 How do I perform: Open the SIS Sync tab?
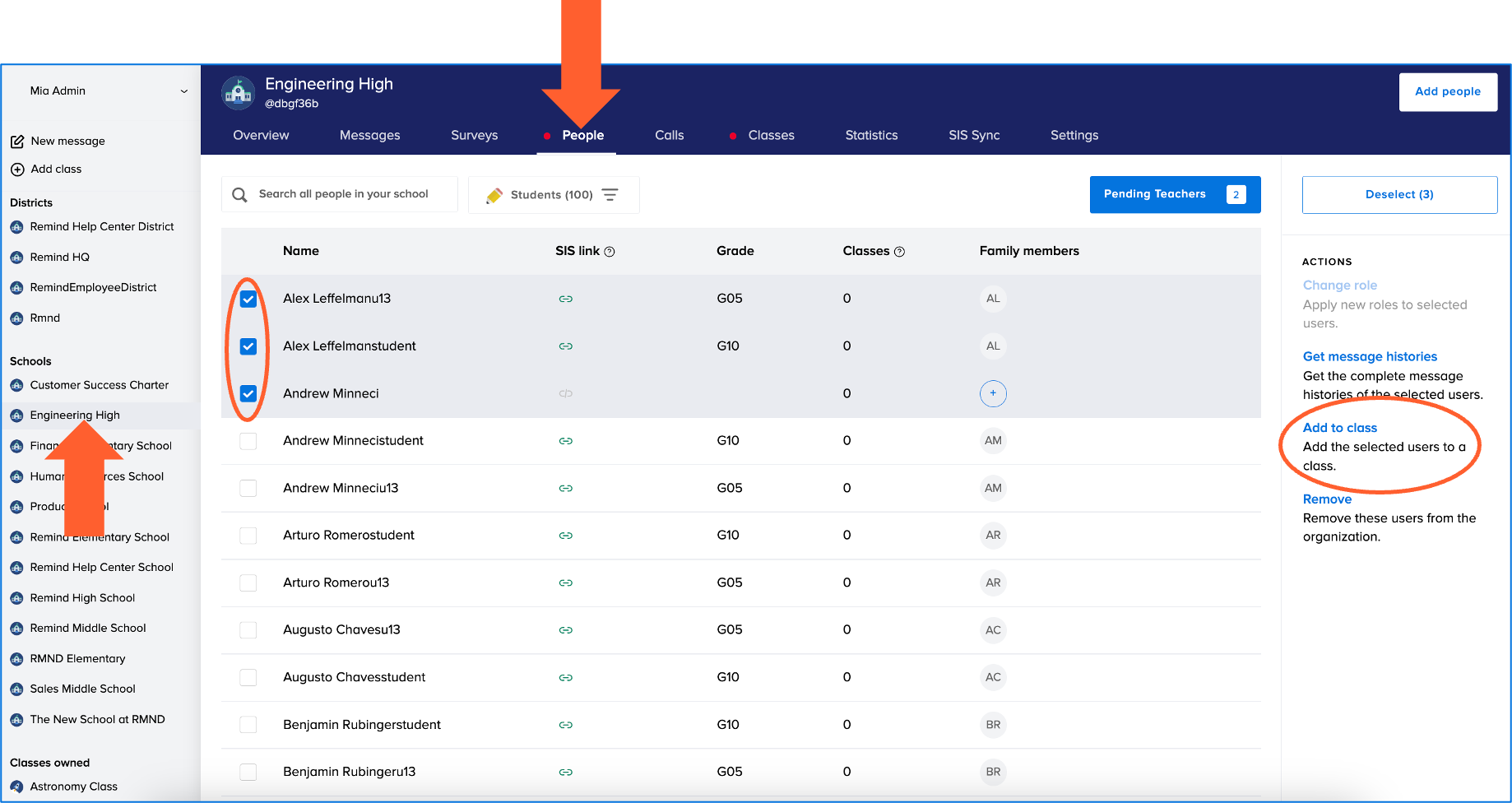tap(974, 135)
